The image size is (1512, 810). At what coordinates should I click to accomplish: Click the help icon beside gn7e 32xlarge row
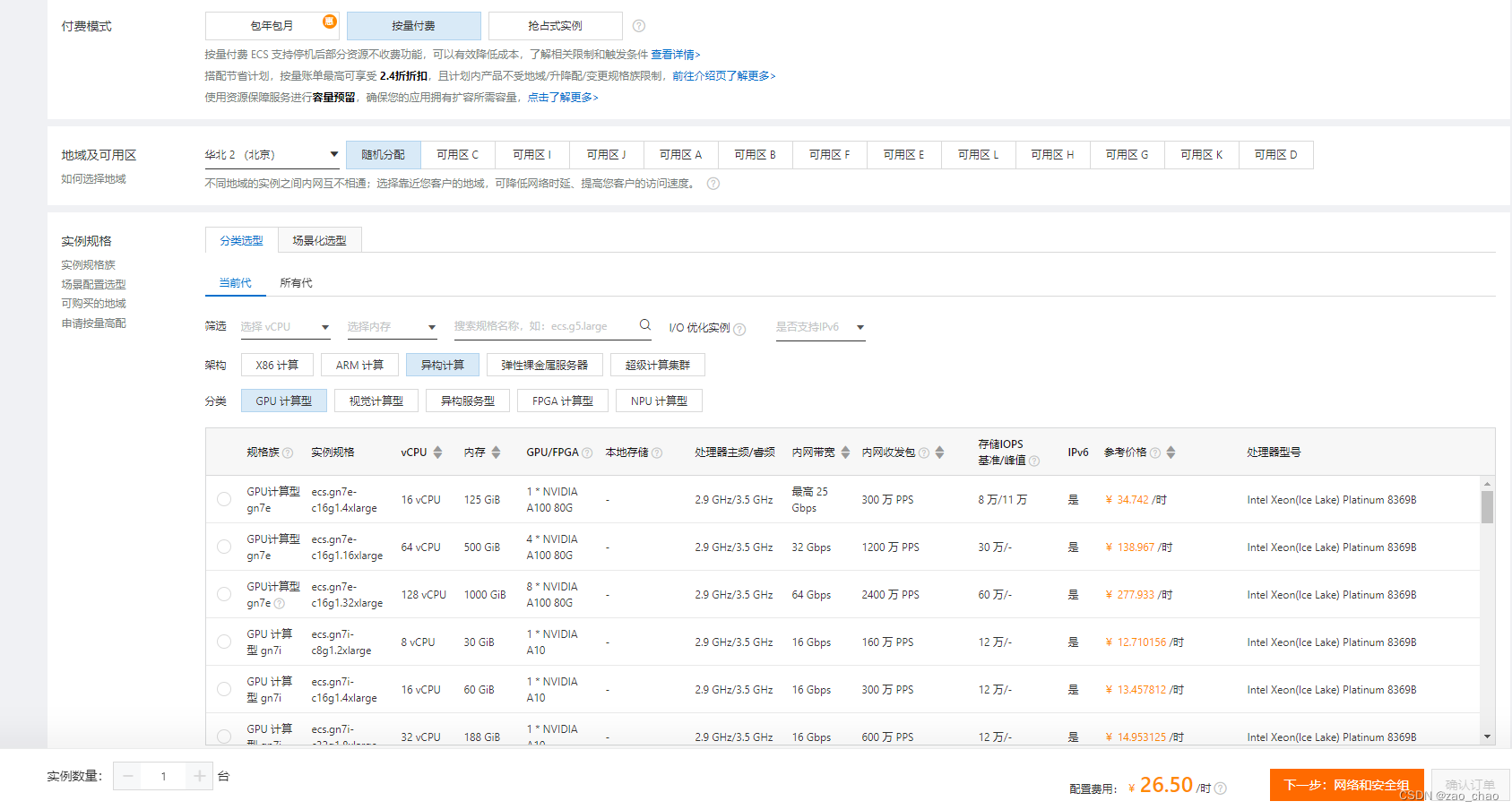point(279,604)
